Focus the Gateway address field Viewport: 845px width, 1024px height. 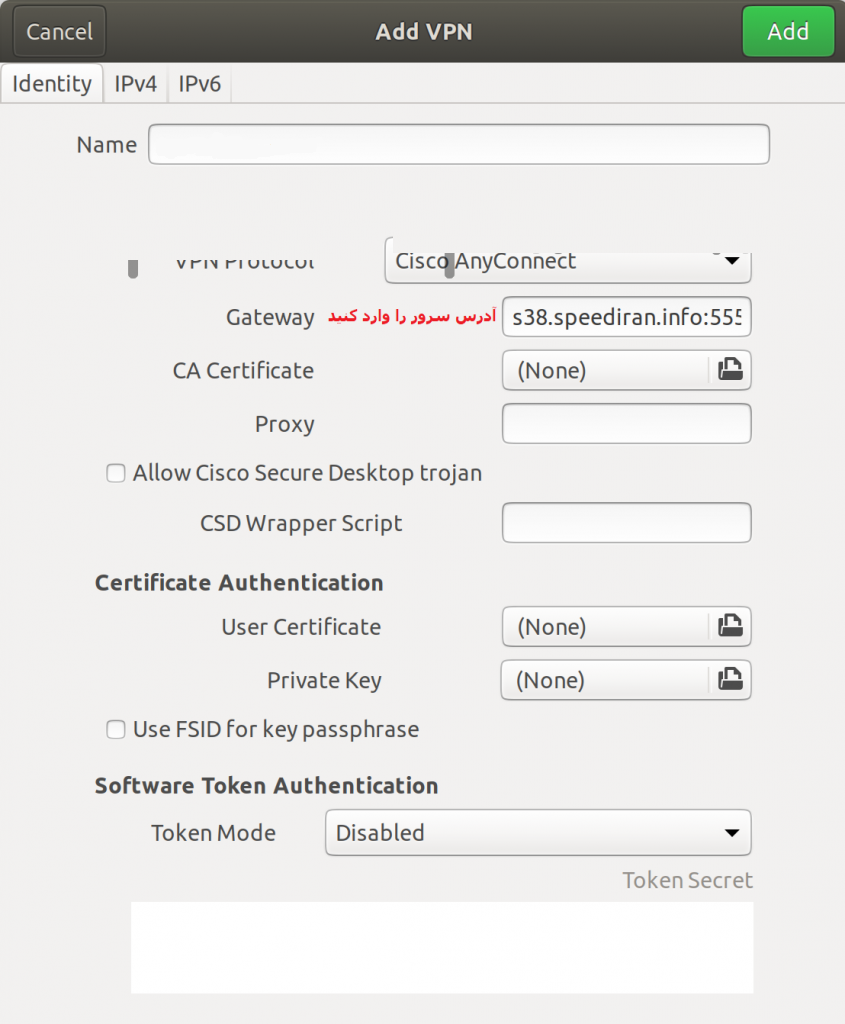point(626,318)
